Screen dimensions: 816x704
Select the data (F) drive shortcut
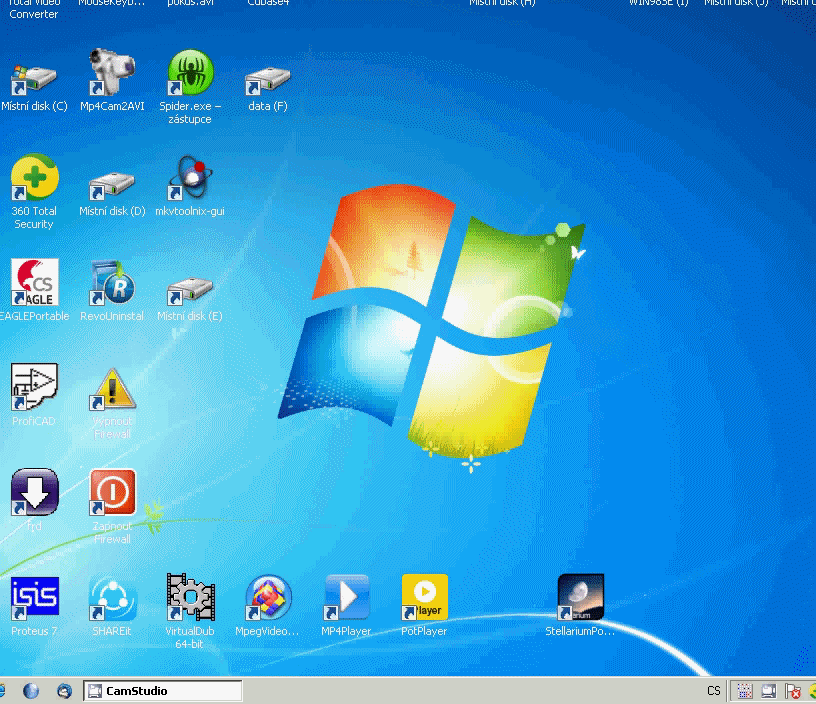(268, 81)
